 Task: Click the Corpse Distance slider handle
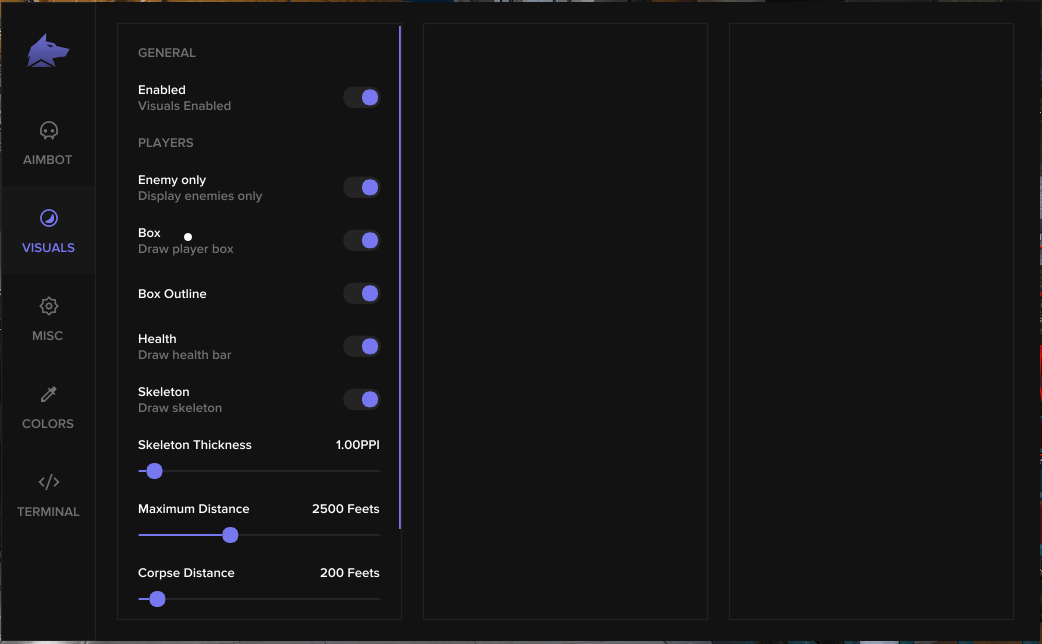pyautogui.click(x=156, y=599)
